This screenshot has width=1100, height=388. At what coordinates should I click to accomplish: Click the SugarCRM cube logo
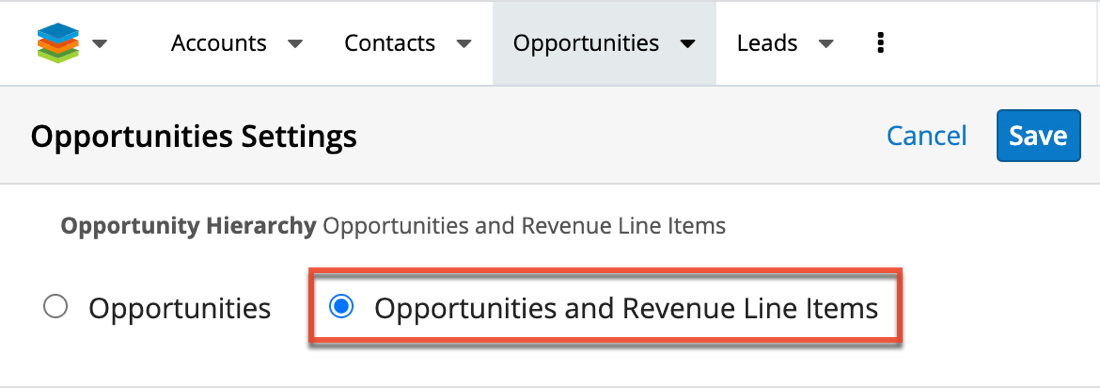pyautogui.click(x=58, y=44)
